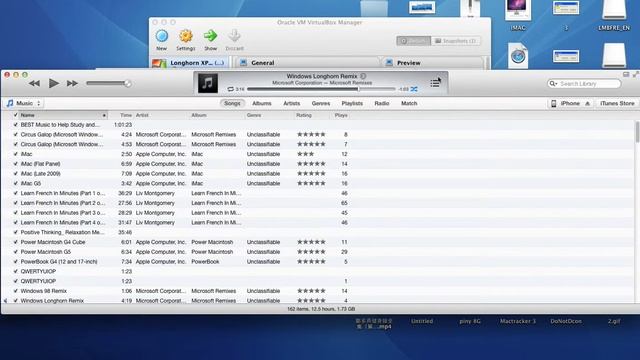The image size is (640, 360).
Task: Uncheck the Windows 98 Remix song
Action: click(16, 291)
